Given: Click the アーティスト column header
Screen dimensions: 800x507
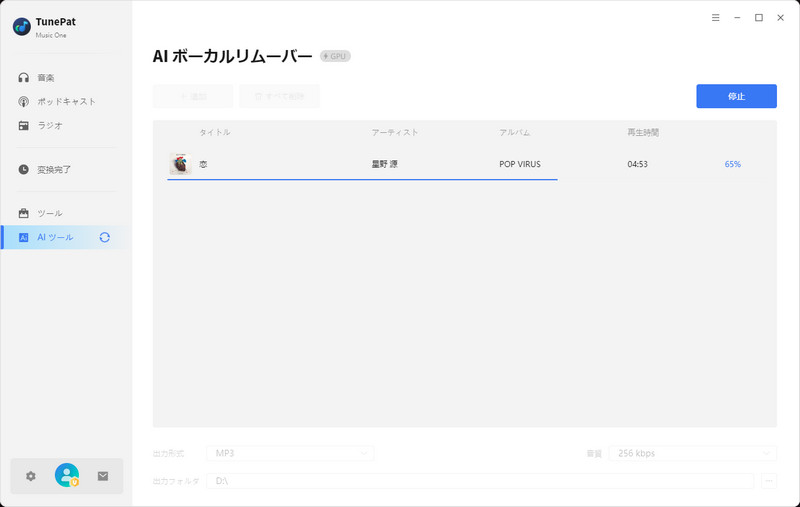Looking at the screenshot, I should tap(395, 133).
